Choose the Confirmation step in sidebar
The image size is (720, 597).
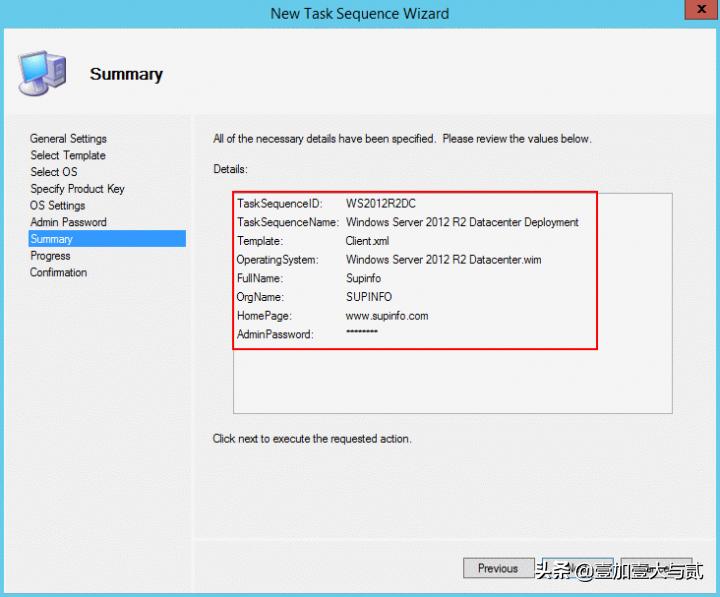(x=58, y=272)
